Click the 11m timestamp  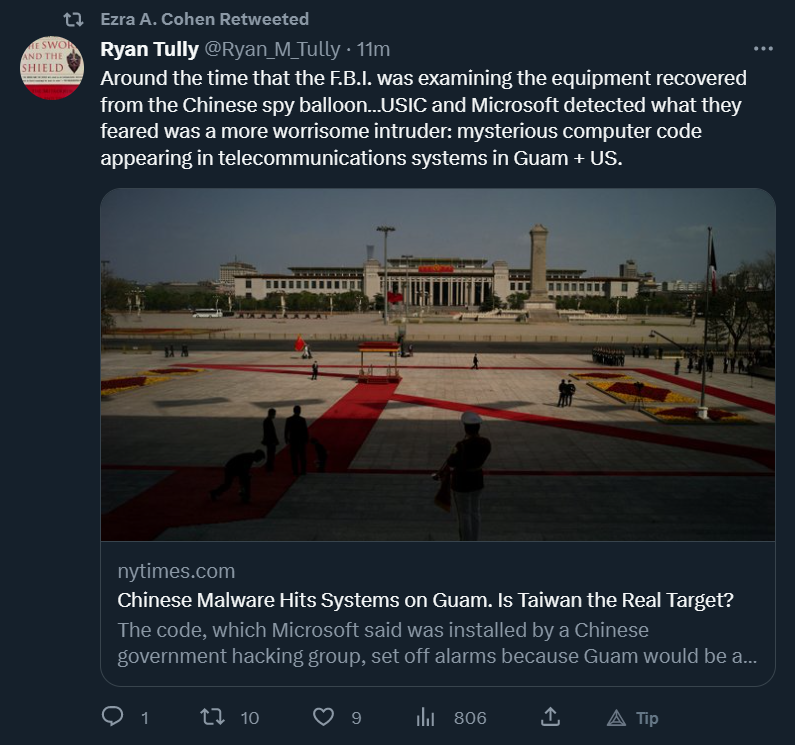pos(374,49)
